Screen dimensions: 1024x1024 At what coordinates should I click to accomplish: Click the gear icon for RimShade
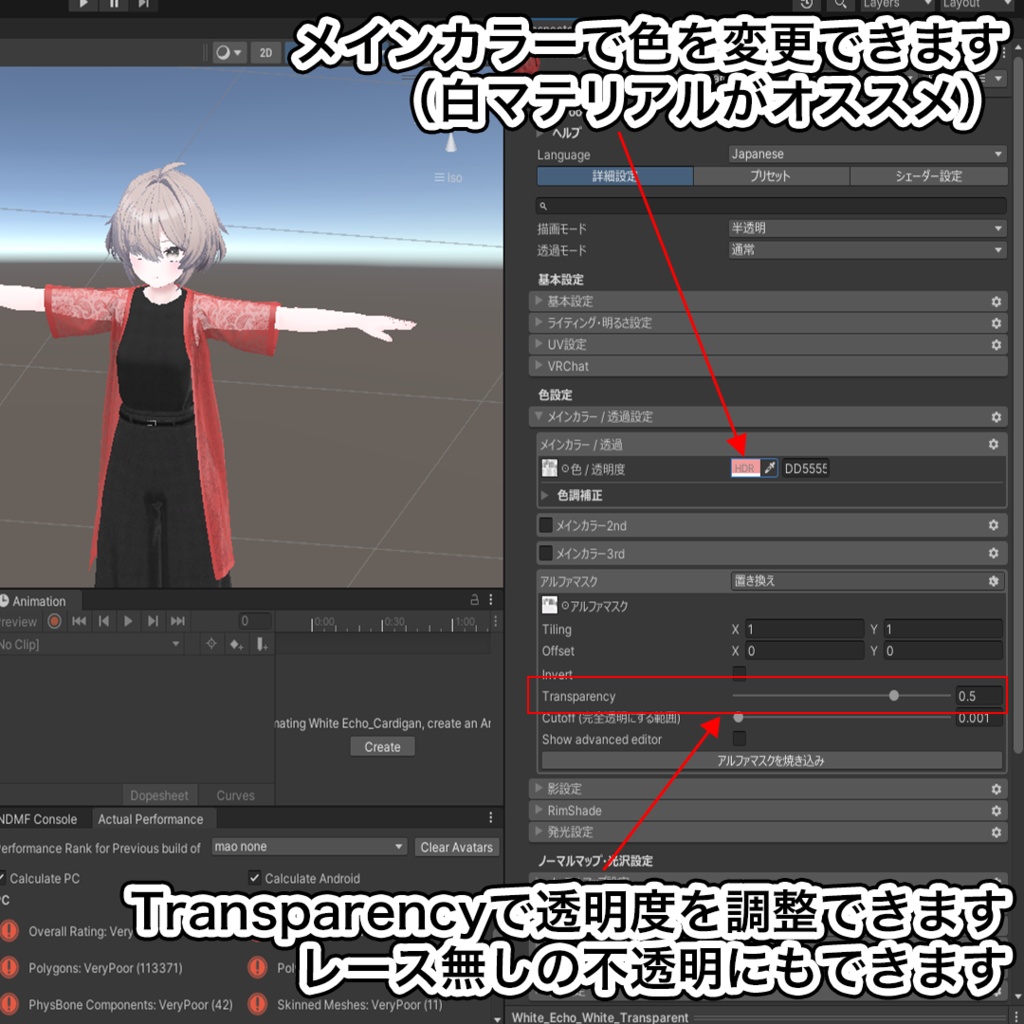(996, 810)
